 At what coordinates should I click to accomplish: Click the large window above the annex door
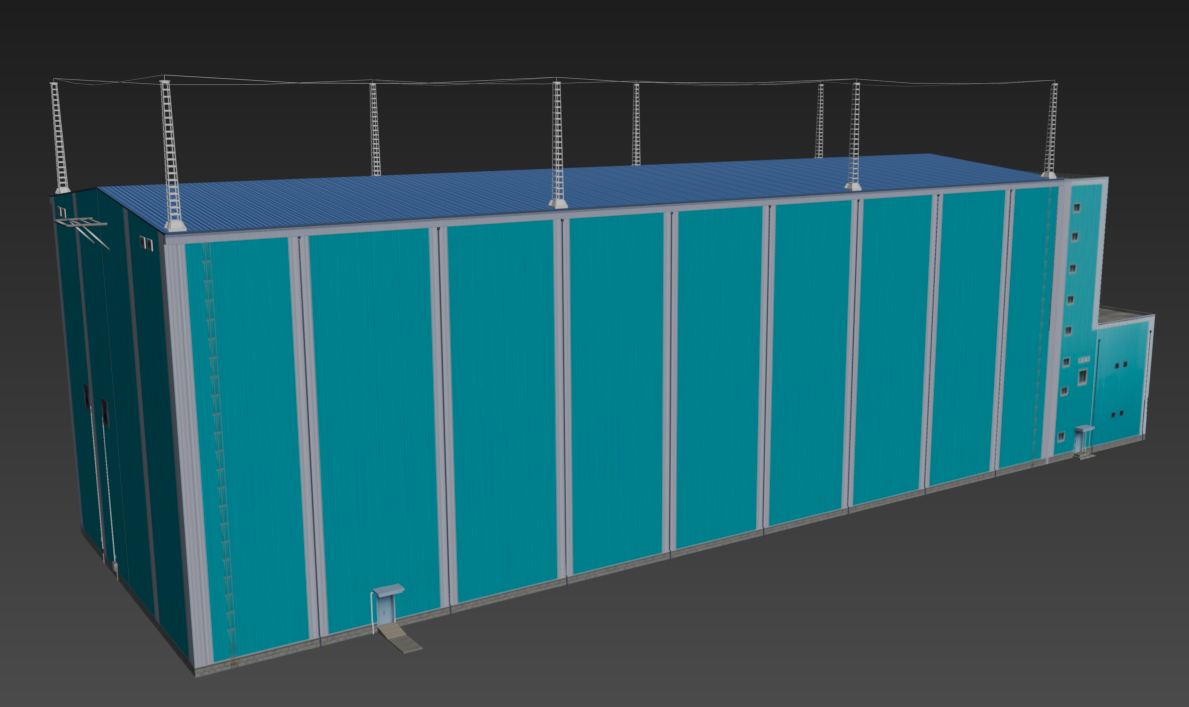coord(1081,378)
